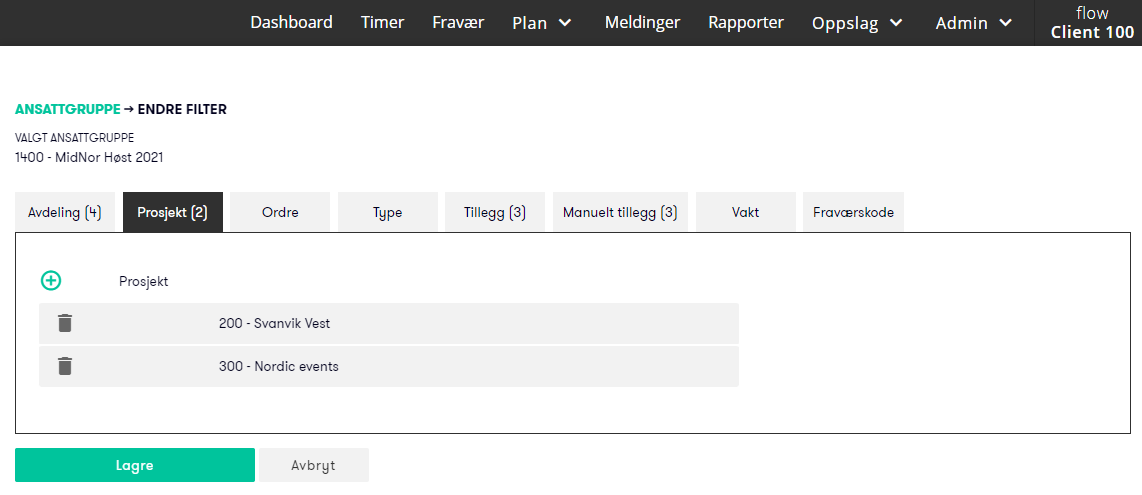Viewport: 1142px width, 495px height.
Task: Open the Manuelt tillegg (3) tab
Action: click(x=621, y=213)
